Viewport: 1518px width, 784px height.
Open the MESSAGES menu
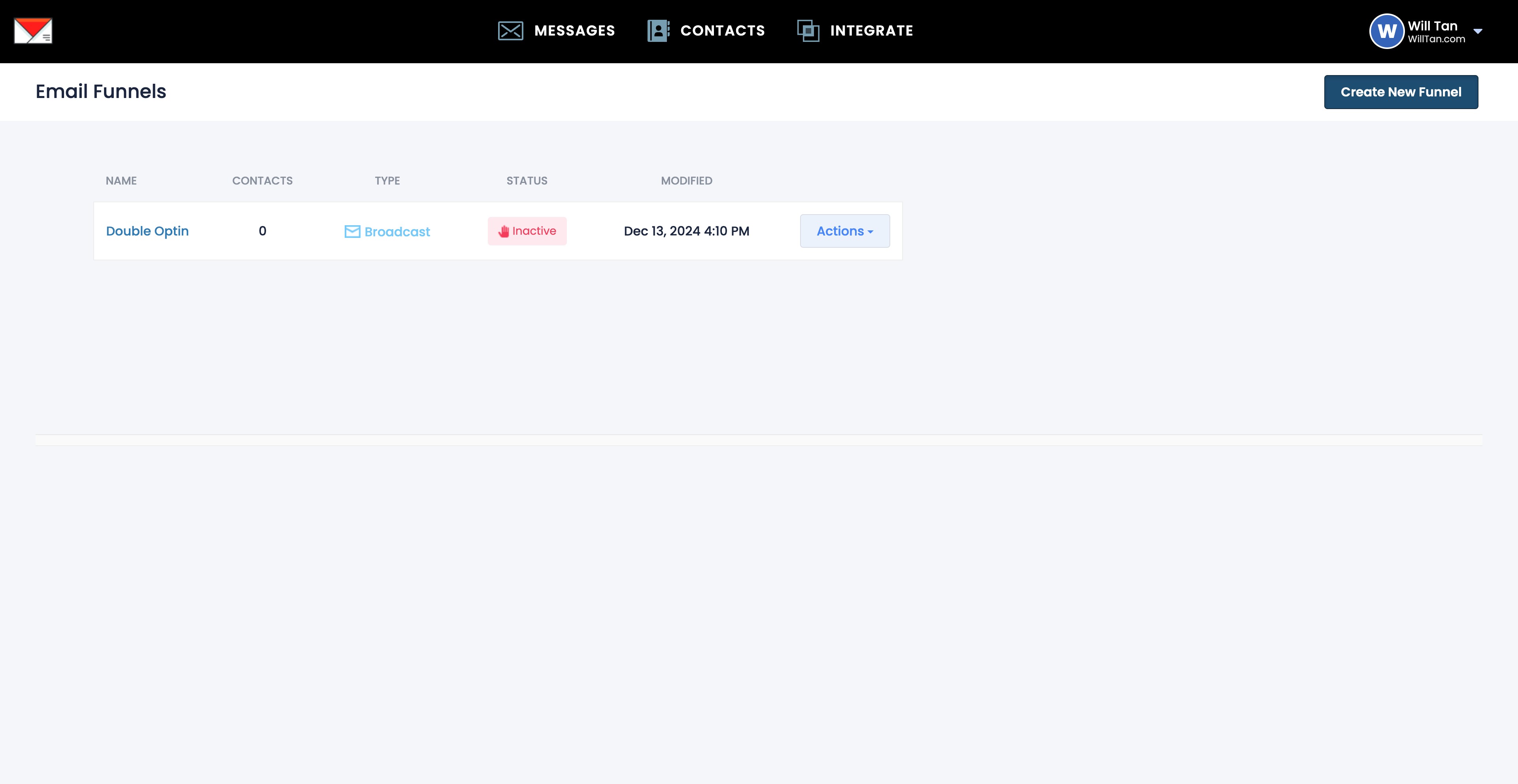(574, 31)
